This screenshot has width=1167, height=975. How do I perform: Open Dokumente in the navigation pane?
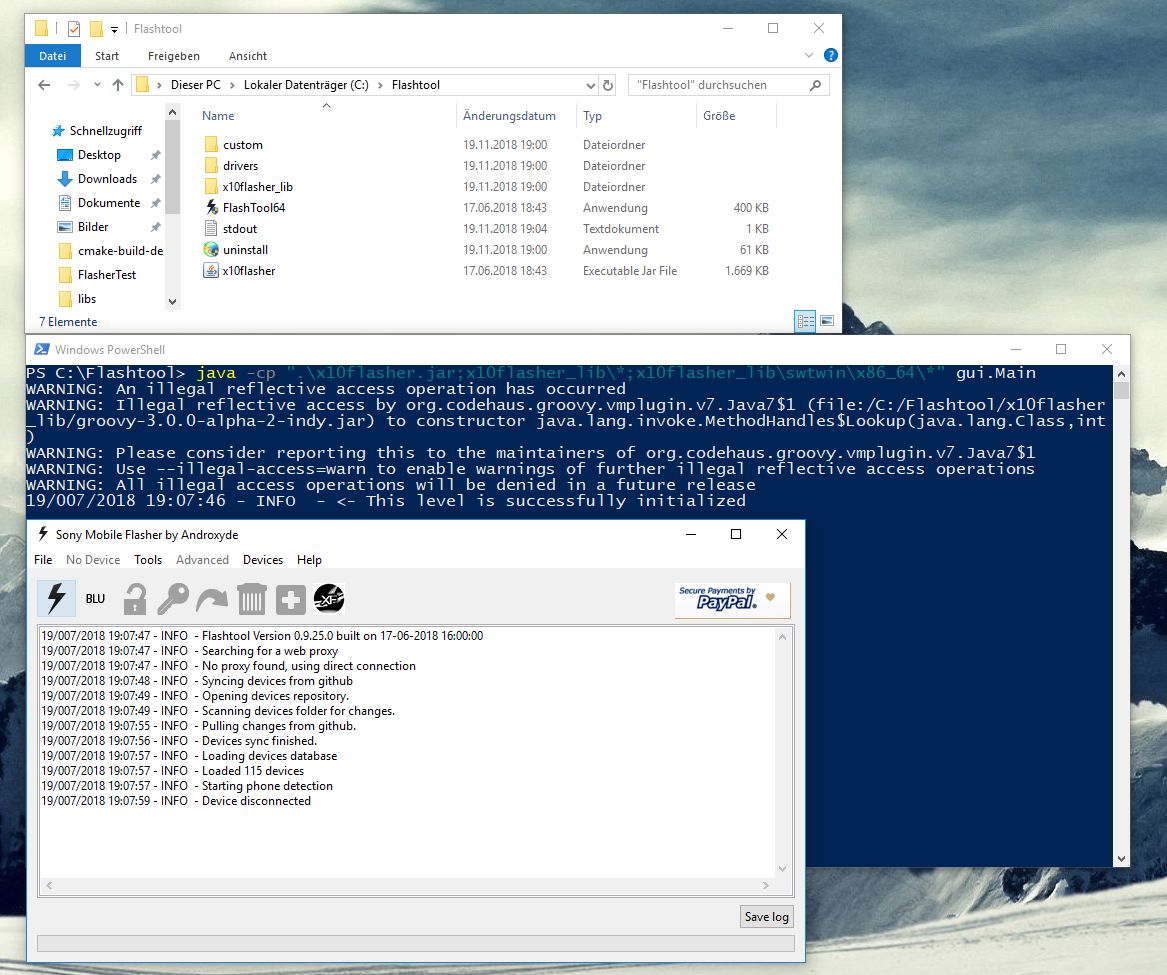coord(109,202)
